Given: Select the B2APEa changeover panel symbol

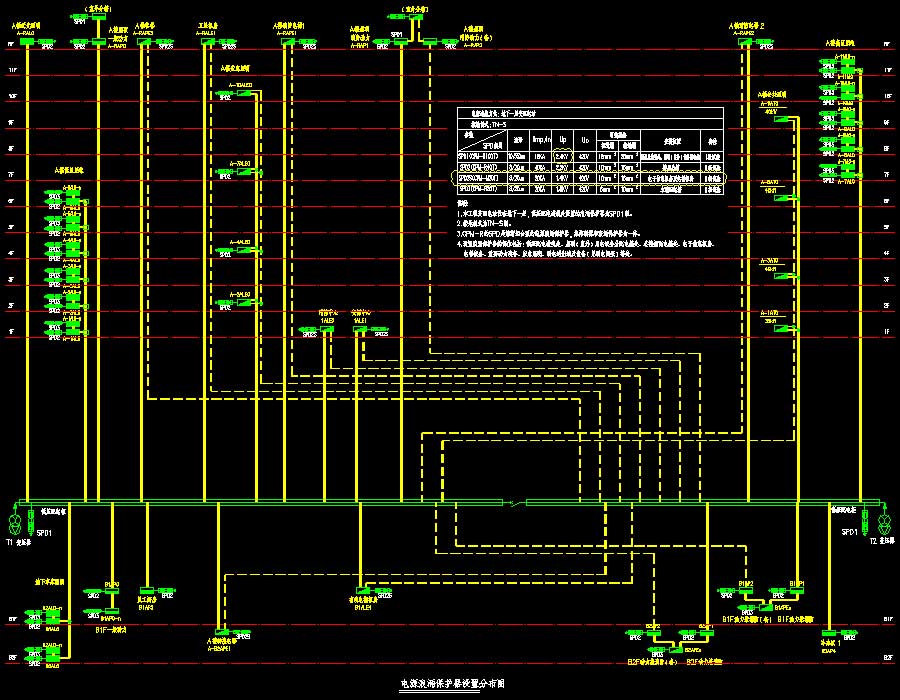Looking at the screenshot, I should [x=678, y=650].
